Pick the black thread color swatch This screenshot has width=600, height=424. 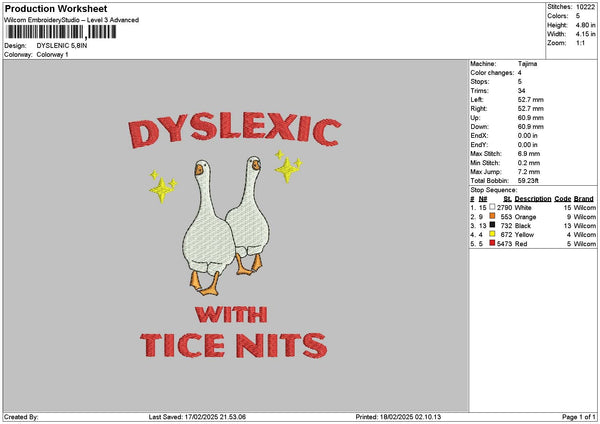492,225
